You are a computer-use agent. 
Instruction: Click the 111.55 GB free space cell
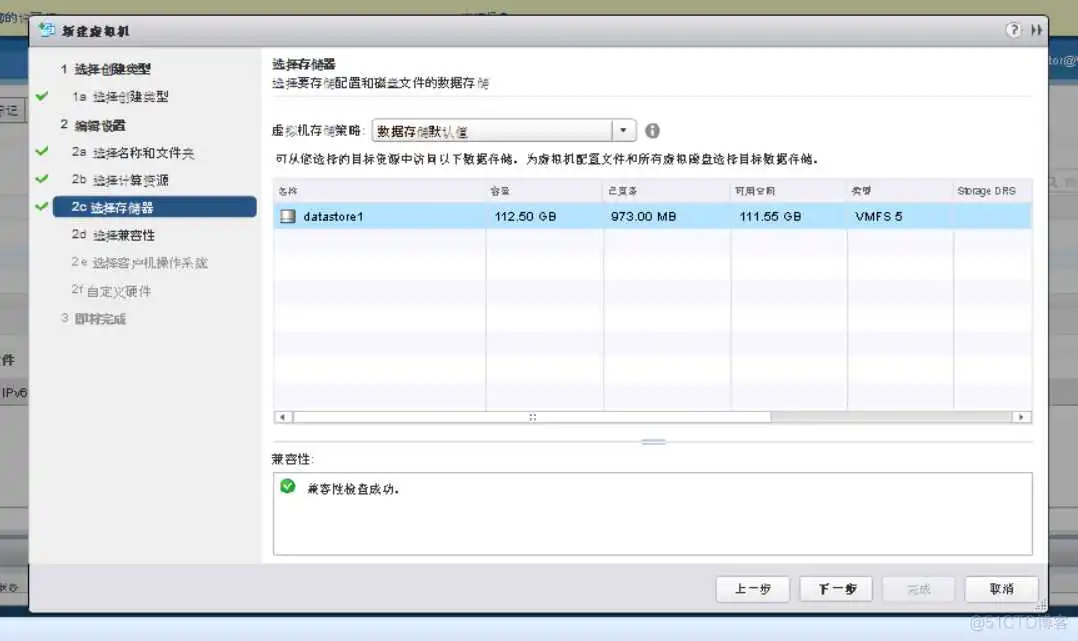[770, 217]
